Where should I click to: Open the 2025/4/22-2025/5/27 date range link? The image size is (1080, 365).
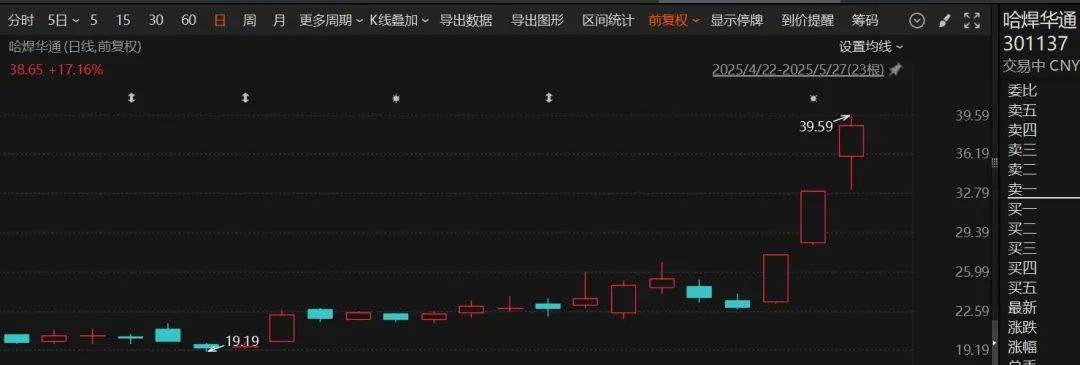[798, 70]
